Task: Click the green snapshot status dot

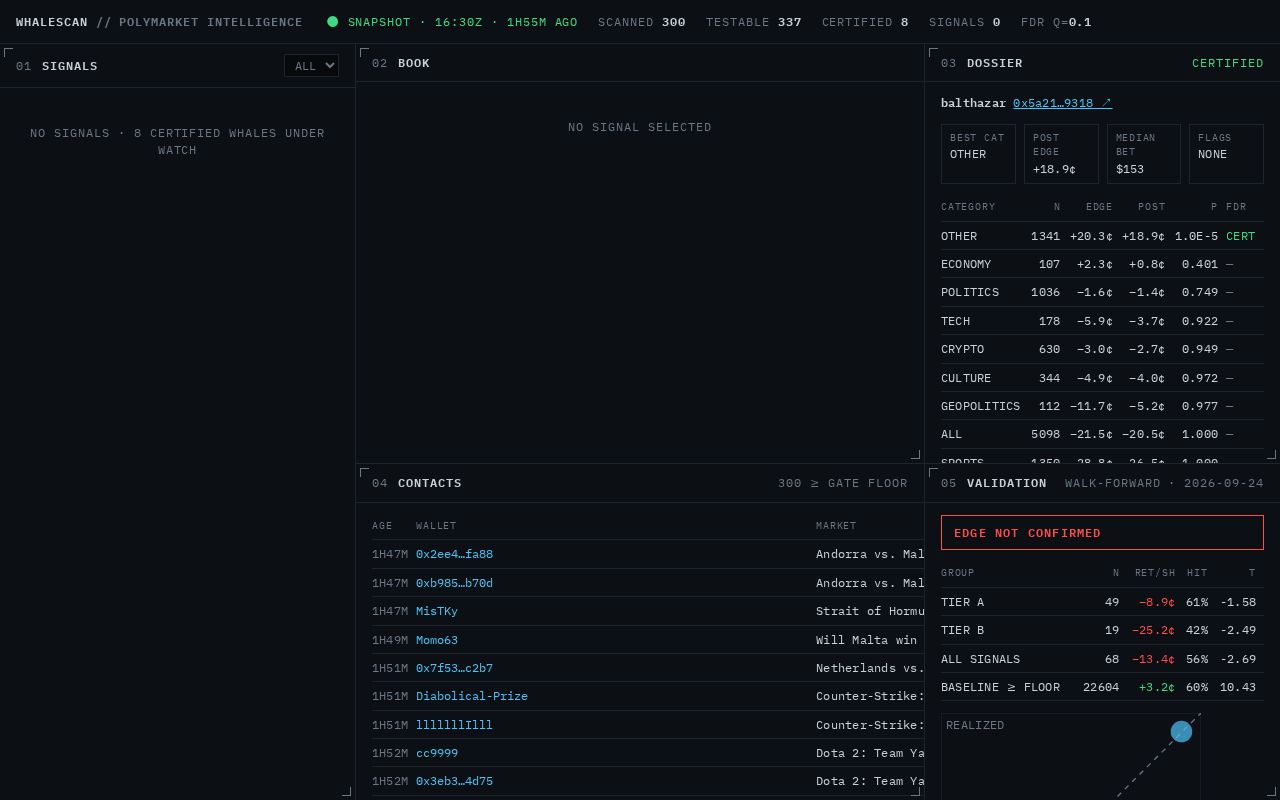Action: (x=332, y=22)
